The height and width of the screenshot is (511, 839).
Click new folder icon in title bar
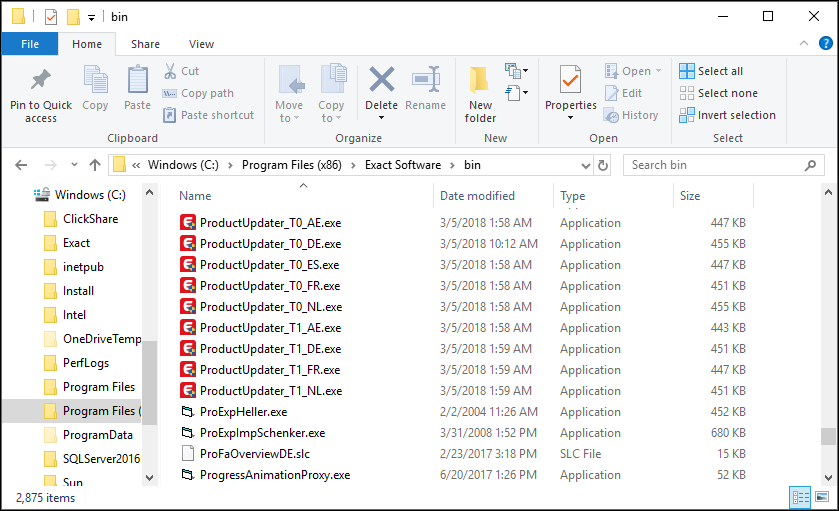[x=73, y=17]
